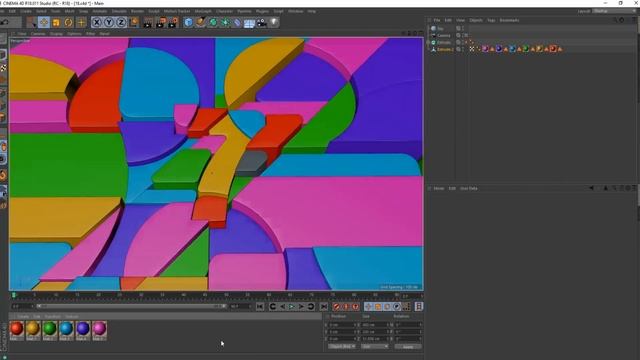Activate the Scale tool
Screen dimensions: 640x360
pos(56,22)
